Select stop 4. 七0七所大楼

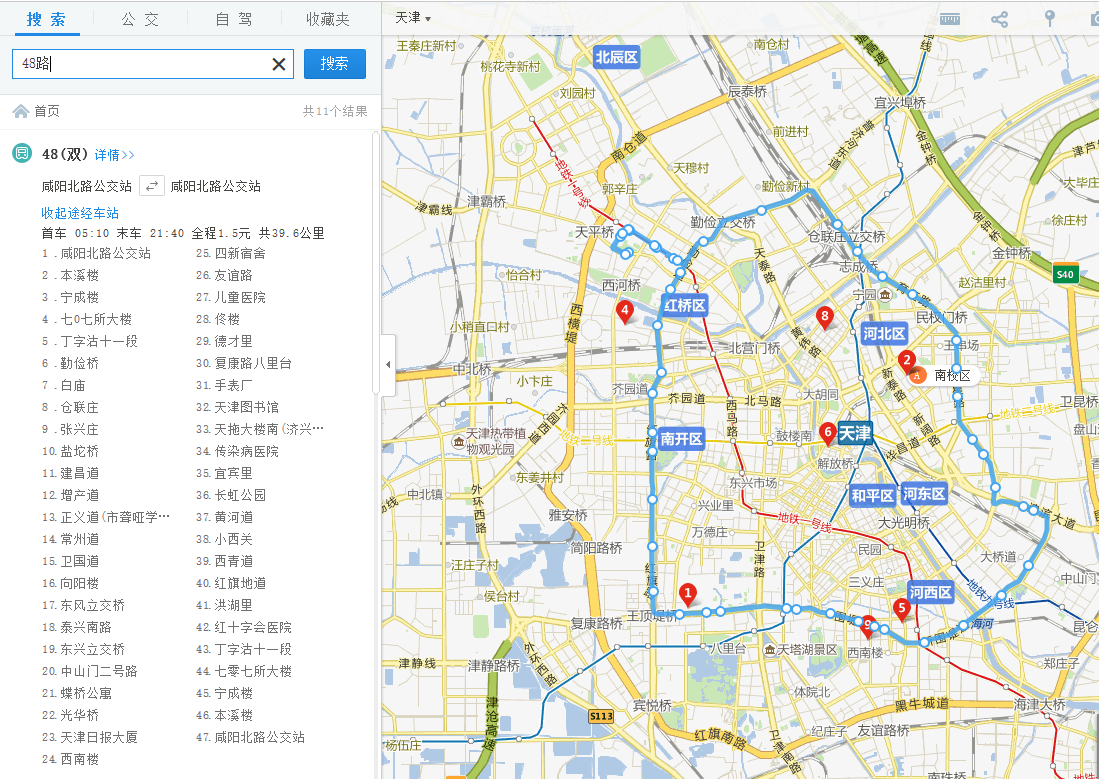[x=87, y=319]
